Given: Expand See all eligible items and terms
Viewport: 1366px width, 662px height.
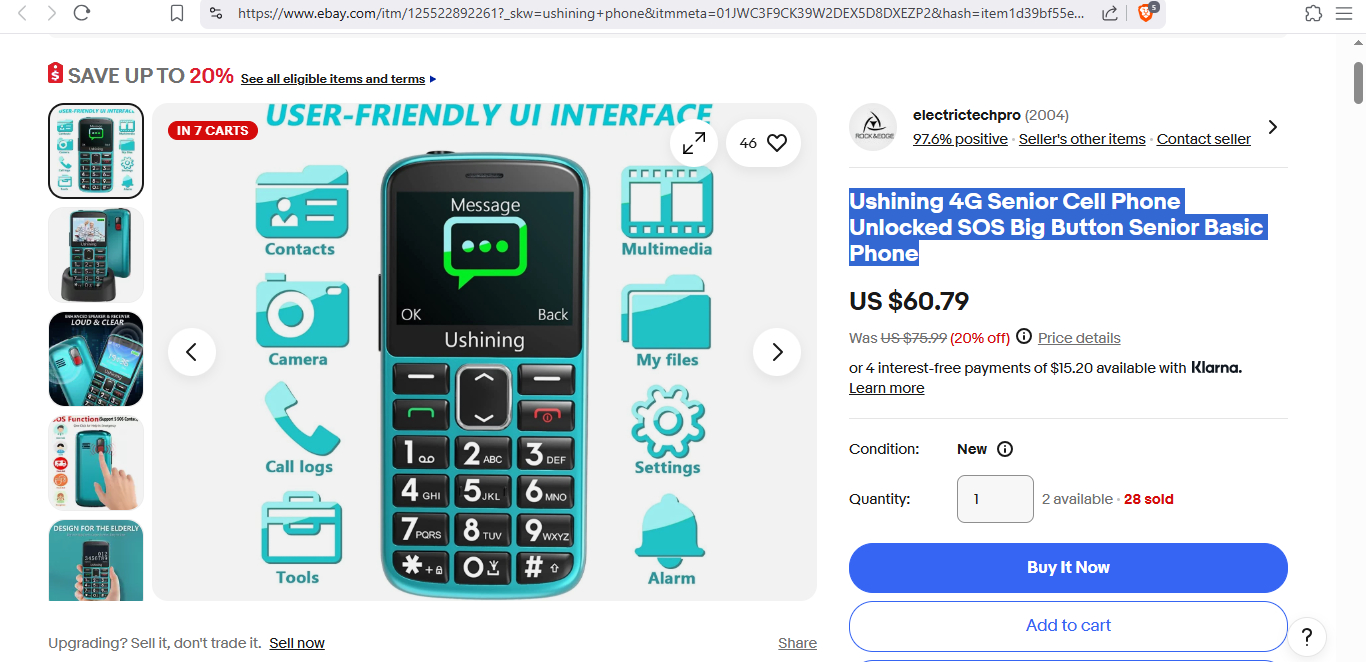Looking at the screenshot, I should (338, 79).
